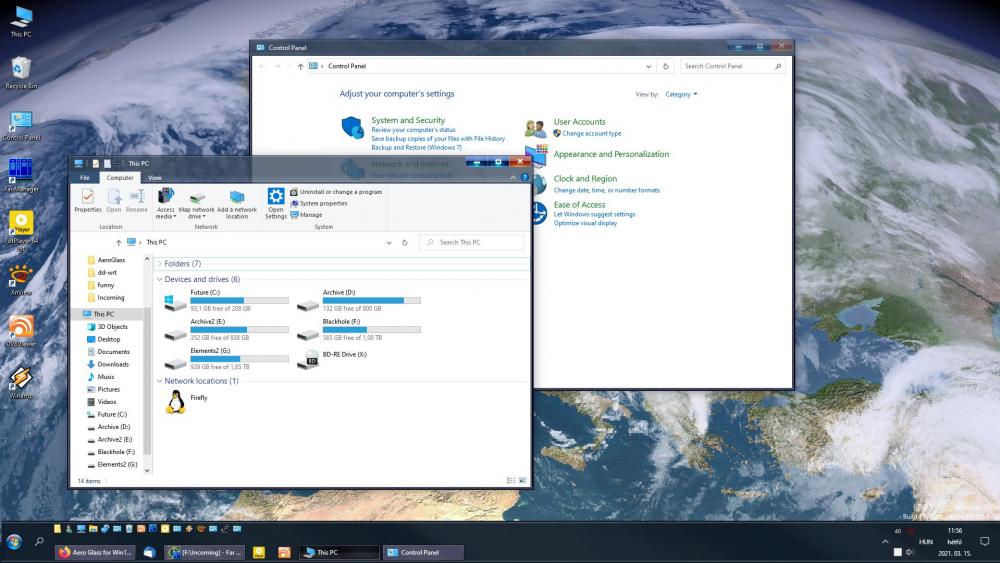
Task: Open the System and Security shield icon
Action: [352, 128]
